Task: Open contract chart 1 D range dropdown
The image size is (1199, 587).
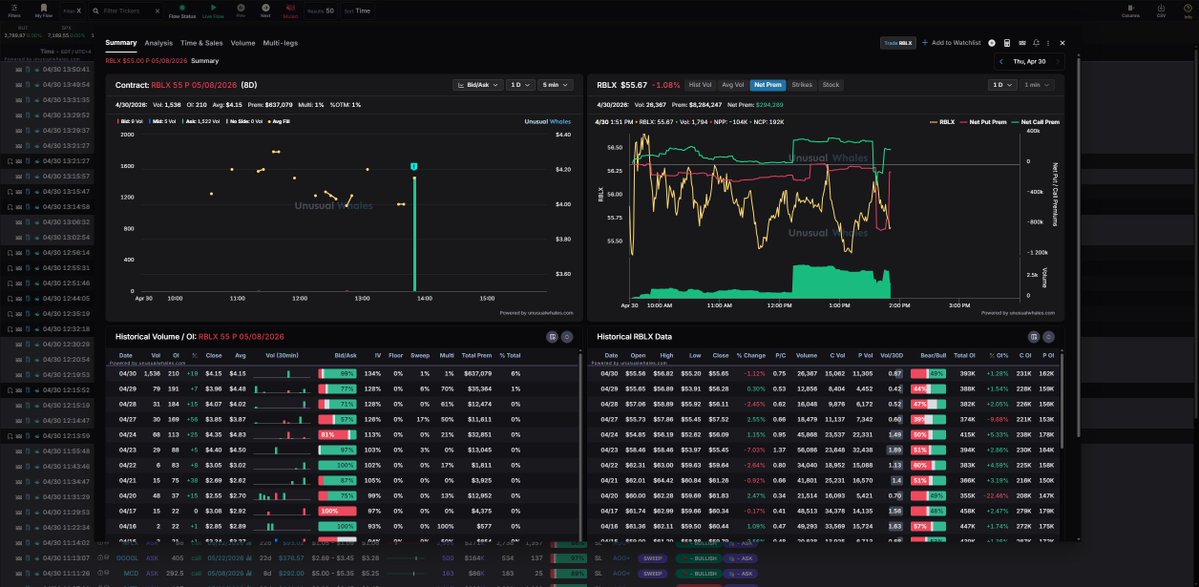Action: coord(520,85)
